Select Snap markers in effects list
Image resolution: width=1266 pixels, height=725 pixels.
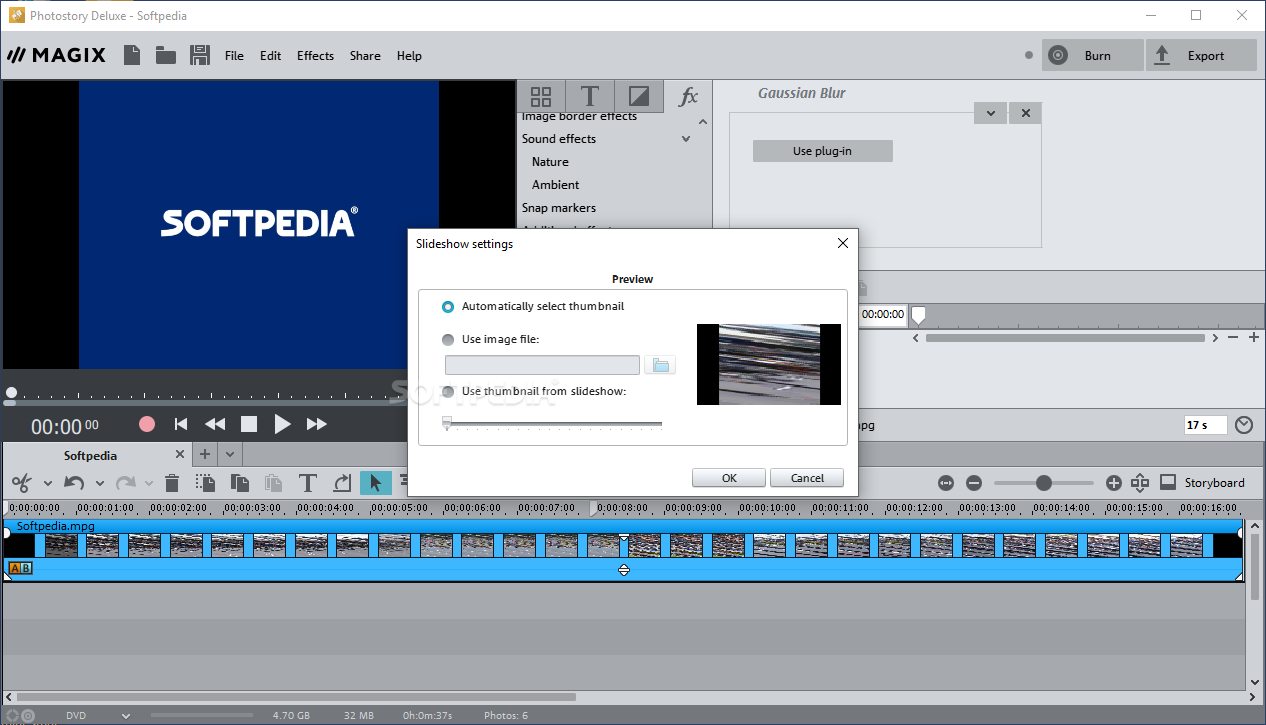tap(559, 208)
